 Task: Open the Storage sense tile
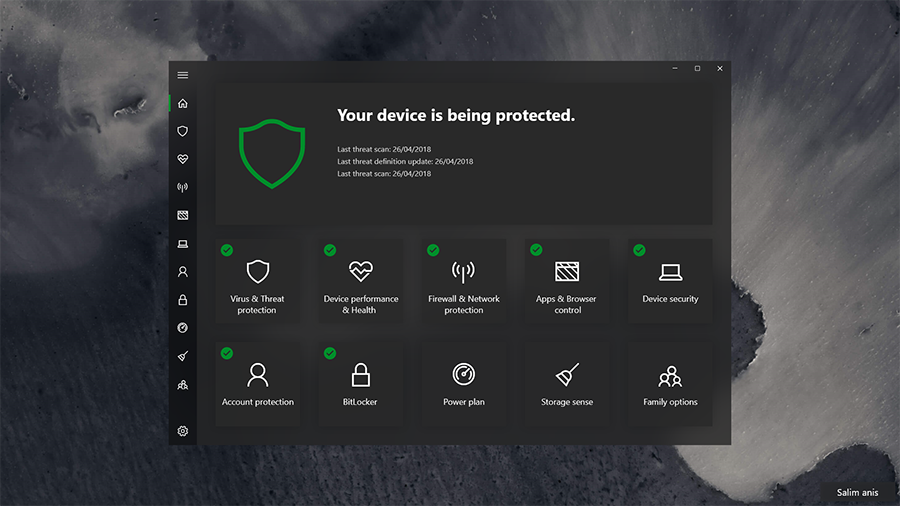point(567,384)
